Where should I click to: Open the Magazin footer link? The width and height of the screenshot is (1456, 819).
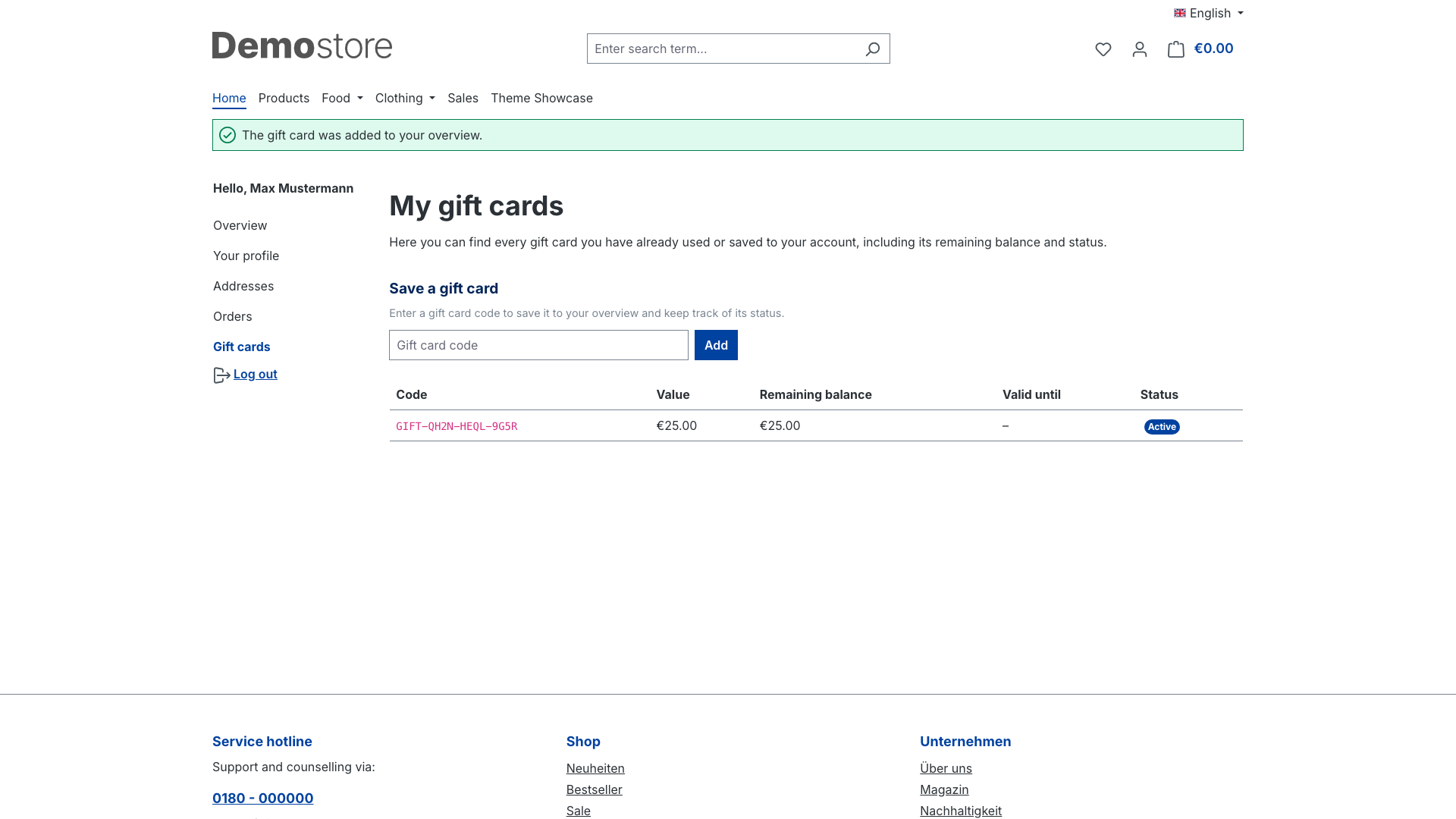point(944,789)
